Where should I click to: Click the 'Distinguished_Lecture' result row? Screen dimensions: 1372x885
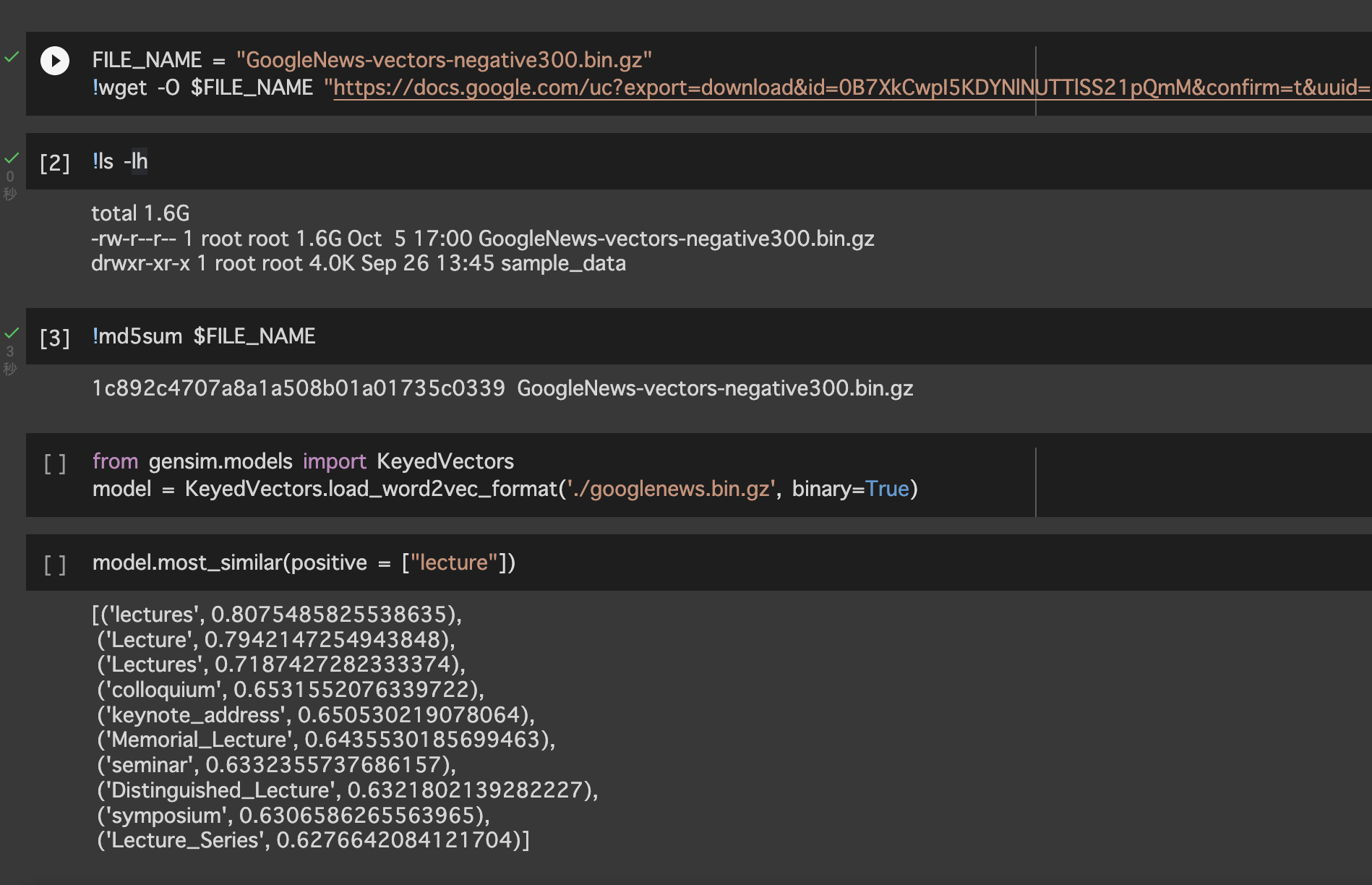[348, 790]
